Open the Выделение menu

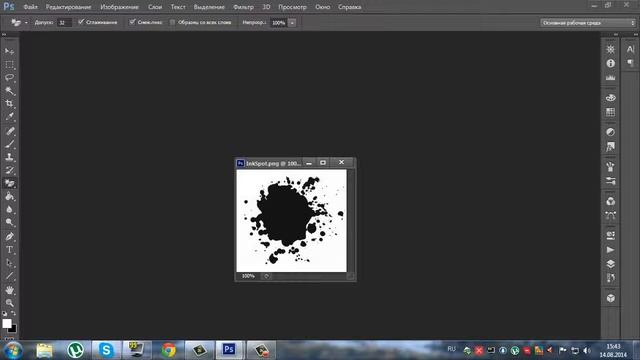tap(209, 7)
